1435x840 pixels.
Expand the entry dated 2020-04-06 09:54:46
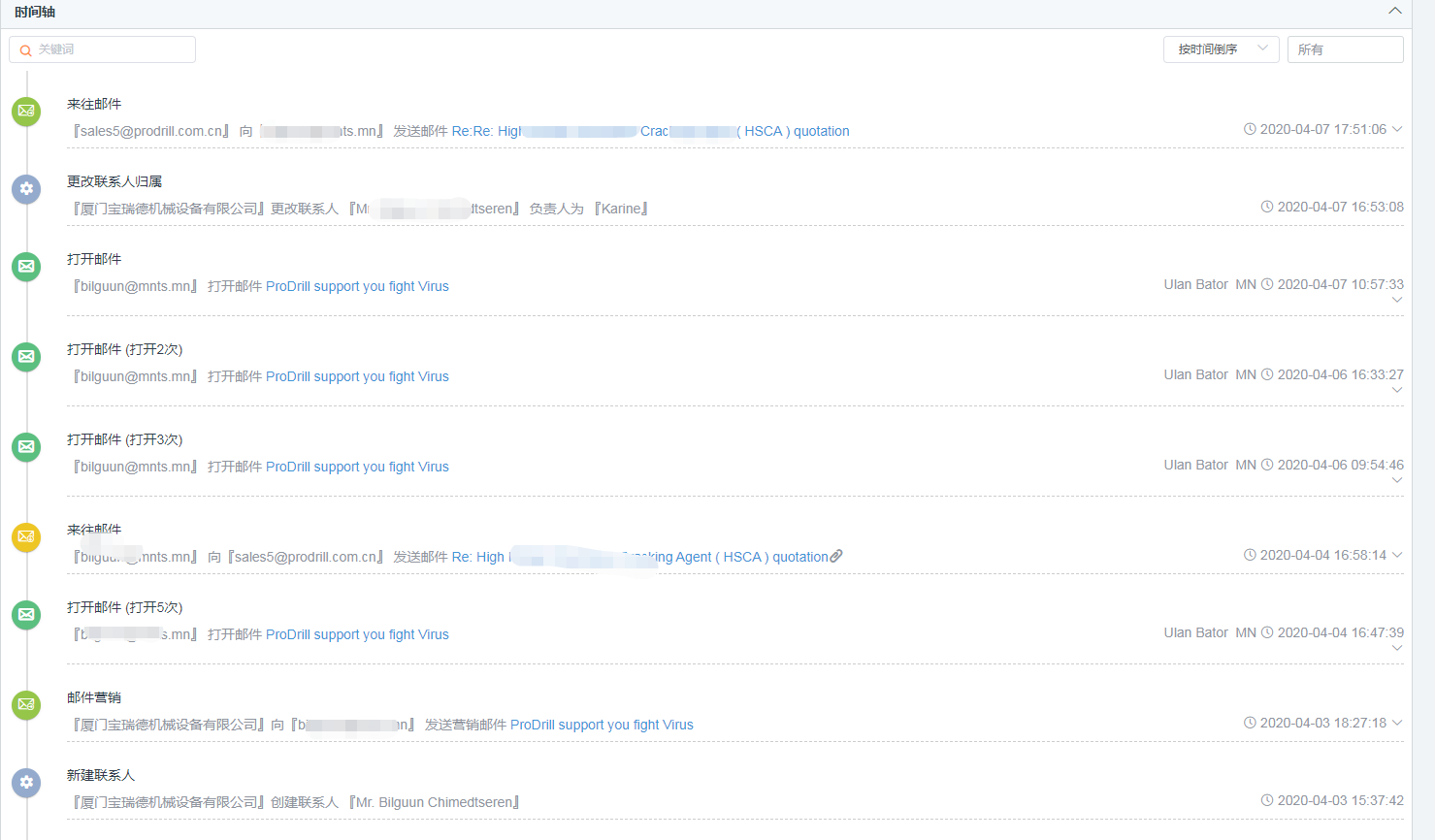click(x=1397, y=480)
